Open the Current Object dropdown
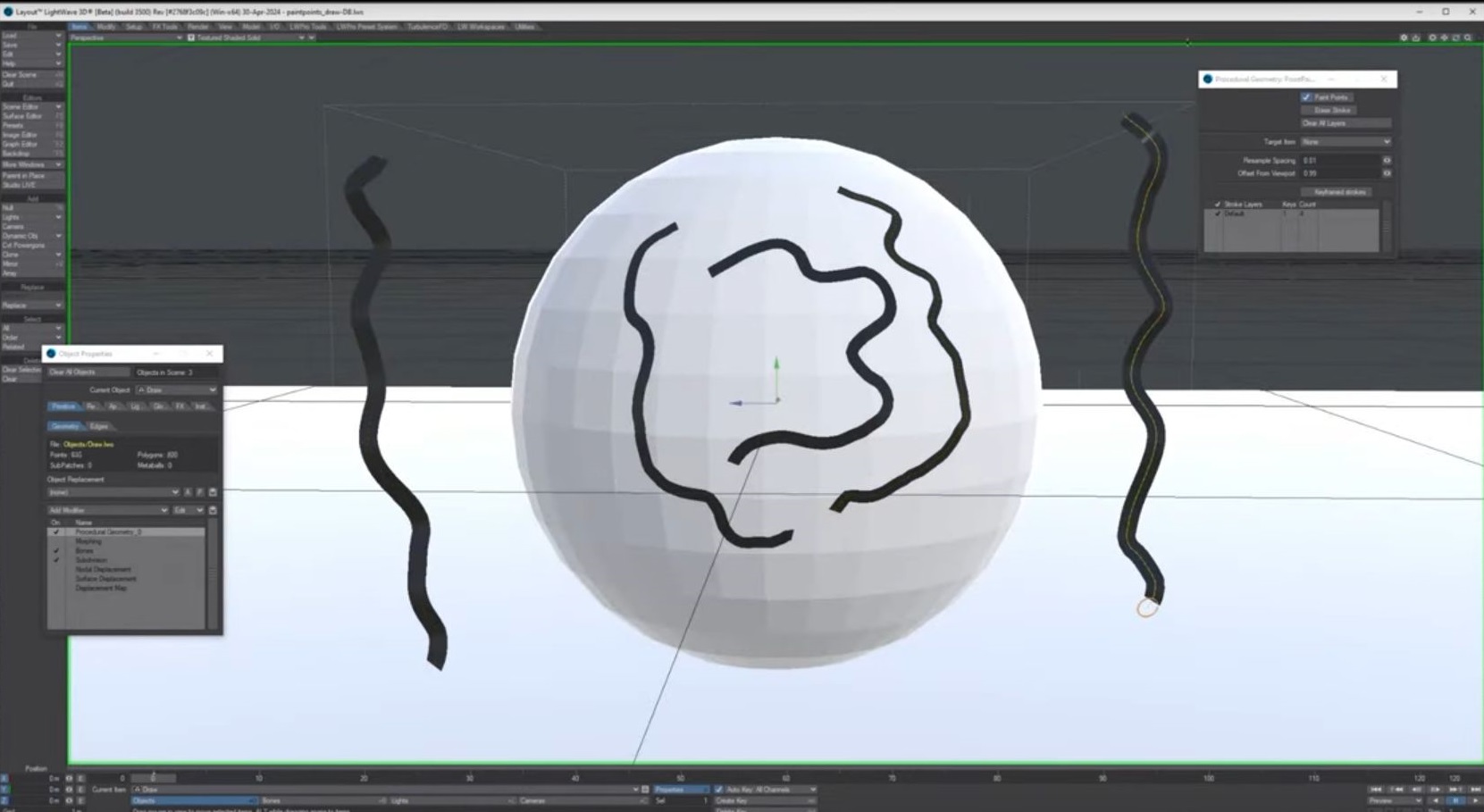The image size is (1484, 812). (x=176, y=390)
